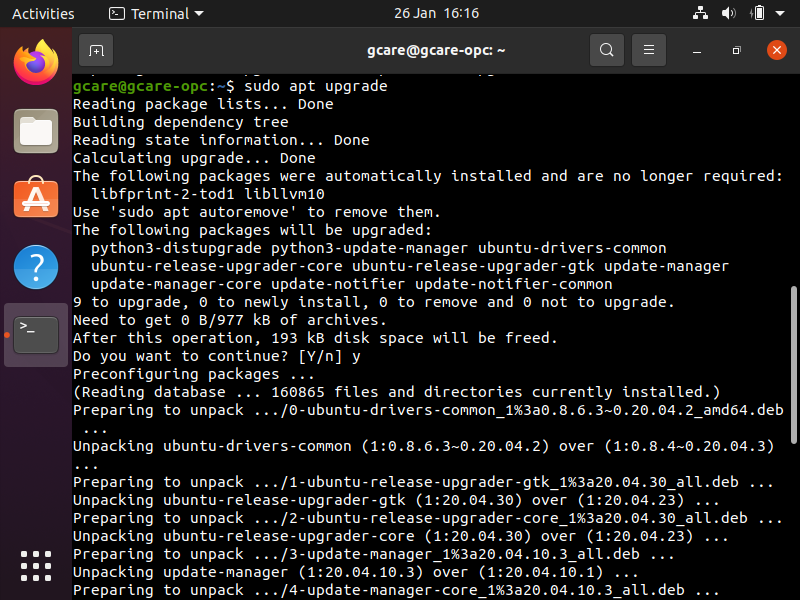Minimize the terminal window
Image resolution: width=800 pixels, height=600 pixels.
[x=697, y=51]
